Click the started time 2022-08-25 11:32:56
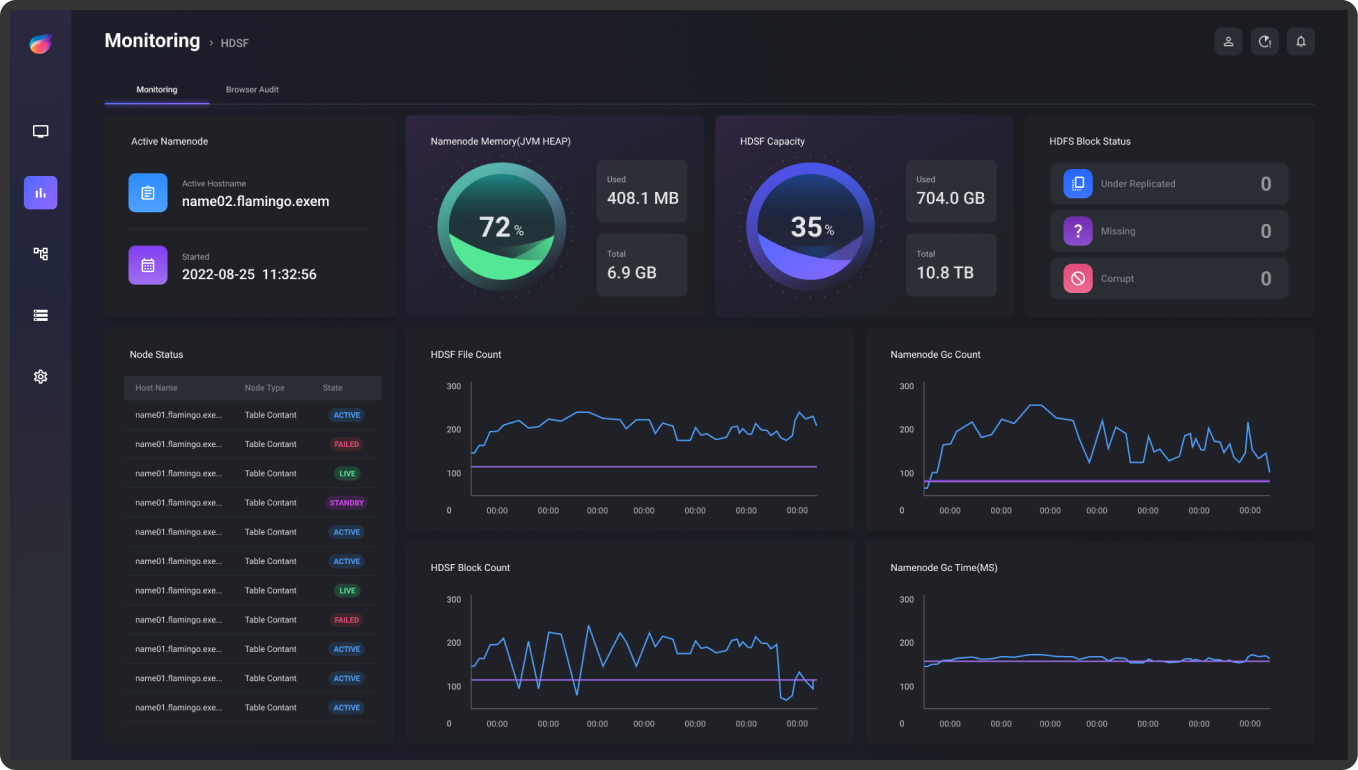1358x770 pixels. coord(249,274)
